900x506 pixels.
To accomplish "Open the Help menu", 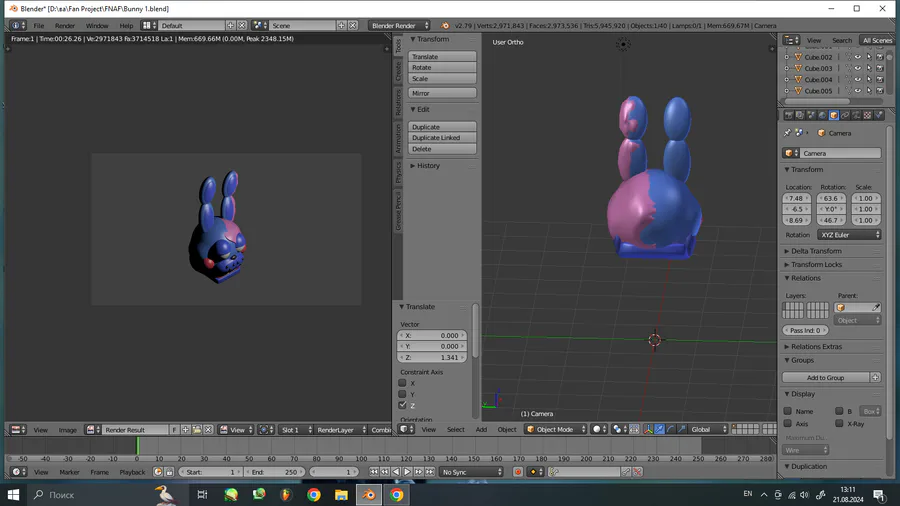I will 126,26.
